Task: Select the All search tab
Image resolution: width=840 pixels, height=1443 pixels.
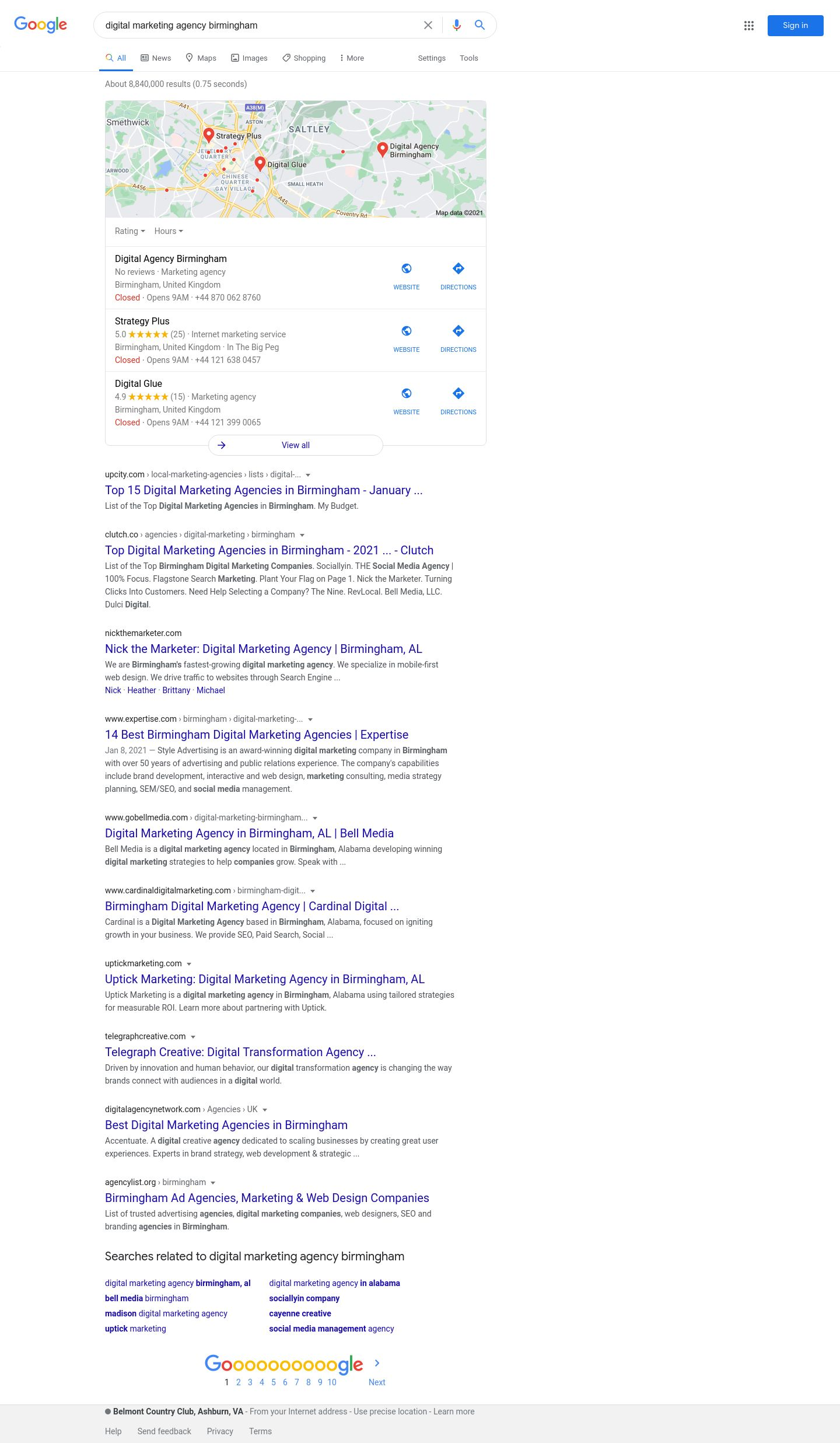Action: [x=116, y=58]
